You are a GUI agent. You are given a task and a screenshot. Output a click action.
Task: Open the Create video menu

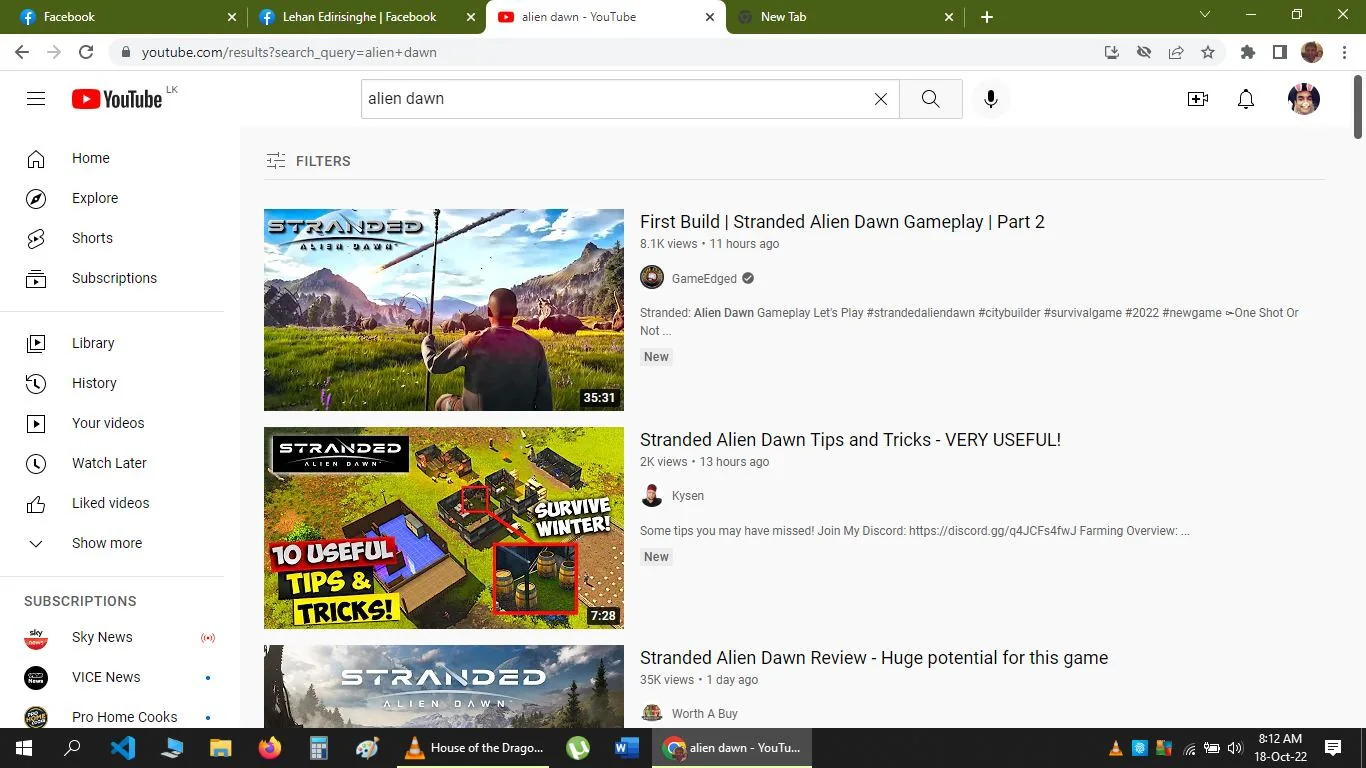tap(1197, 99)
